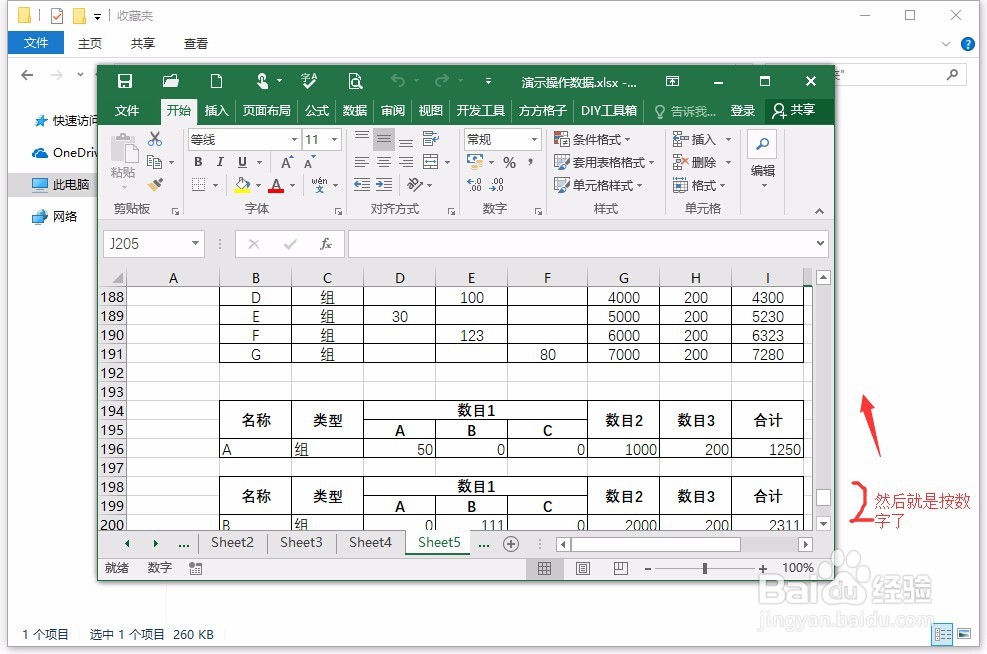Screen dimensions: 987x654
Task: Open the font size dropdown
Action: point(333,139)
